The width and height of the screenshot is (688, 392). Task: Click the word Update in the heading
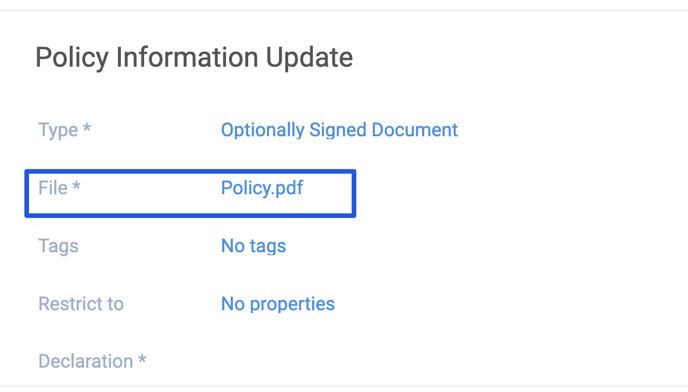coord(309,58)
